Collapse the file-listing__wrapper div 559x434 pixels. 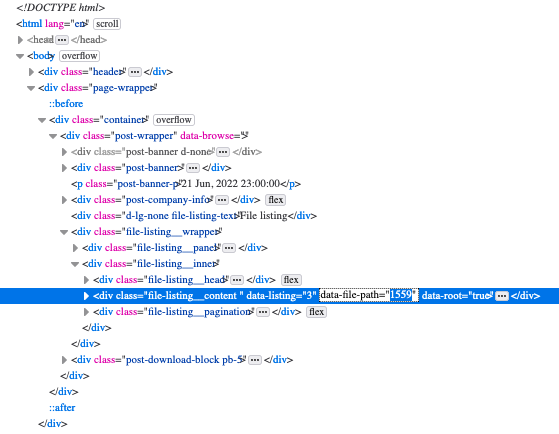(x=65, y=232)
